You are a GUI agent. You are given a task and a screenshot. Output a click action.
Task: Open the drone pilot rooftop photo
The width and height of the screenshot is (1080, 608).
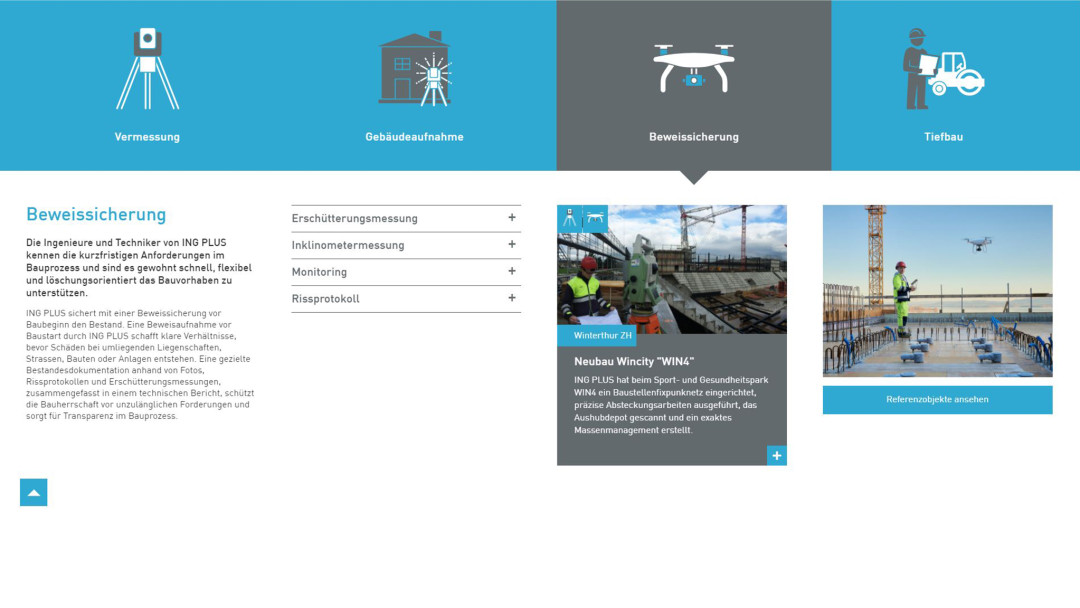pos(937,290)
